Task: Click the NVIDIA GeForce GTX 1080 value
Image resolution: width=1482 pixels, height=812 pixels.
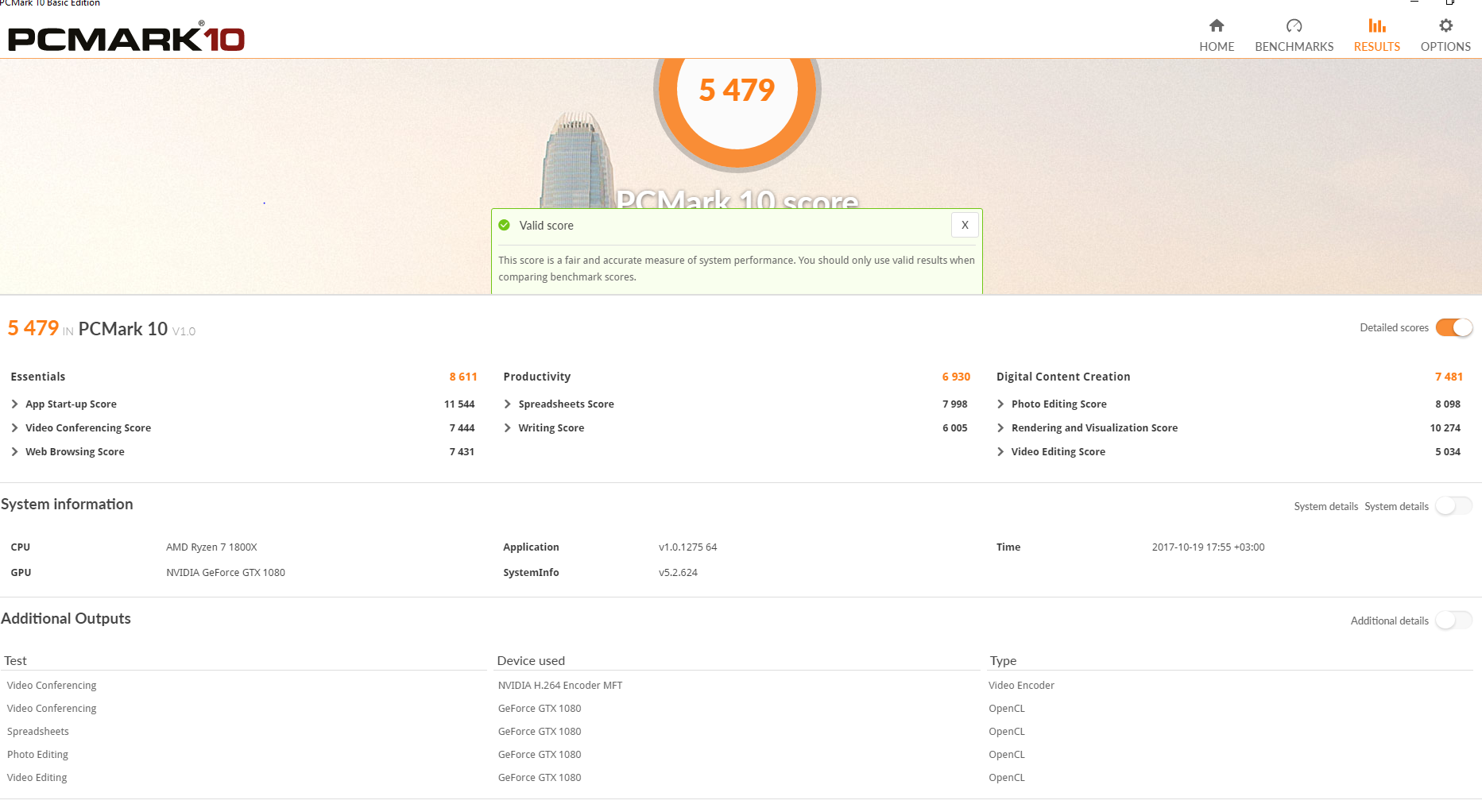Action: (226, 573)
